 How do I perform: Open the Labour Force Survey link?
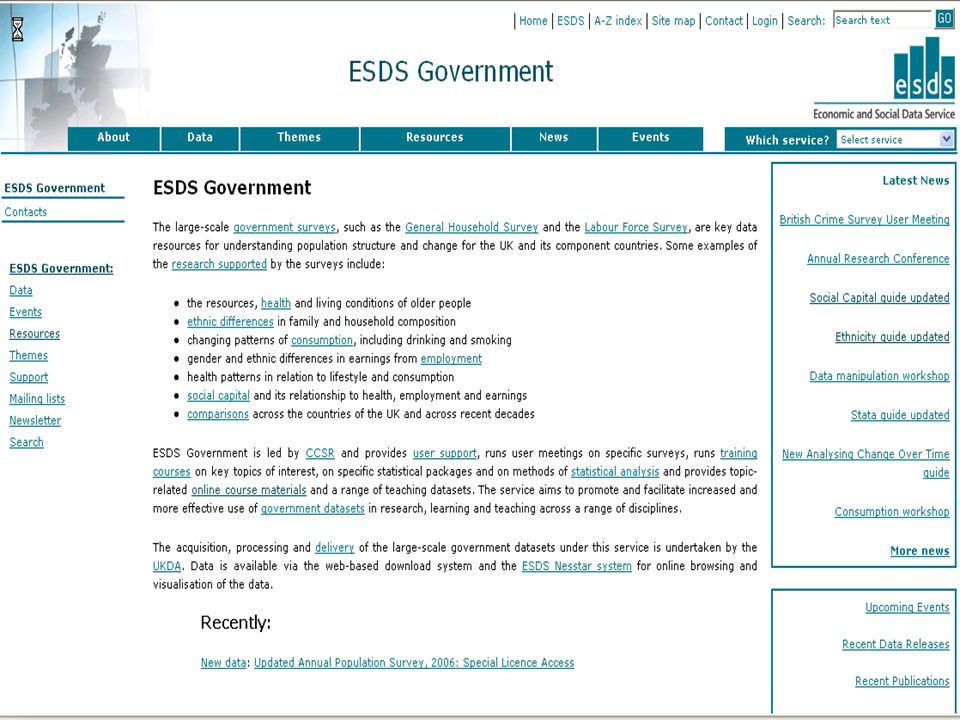click(x=636, y=227)
